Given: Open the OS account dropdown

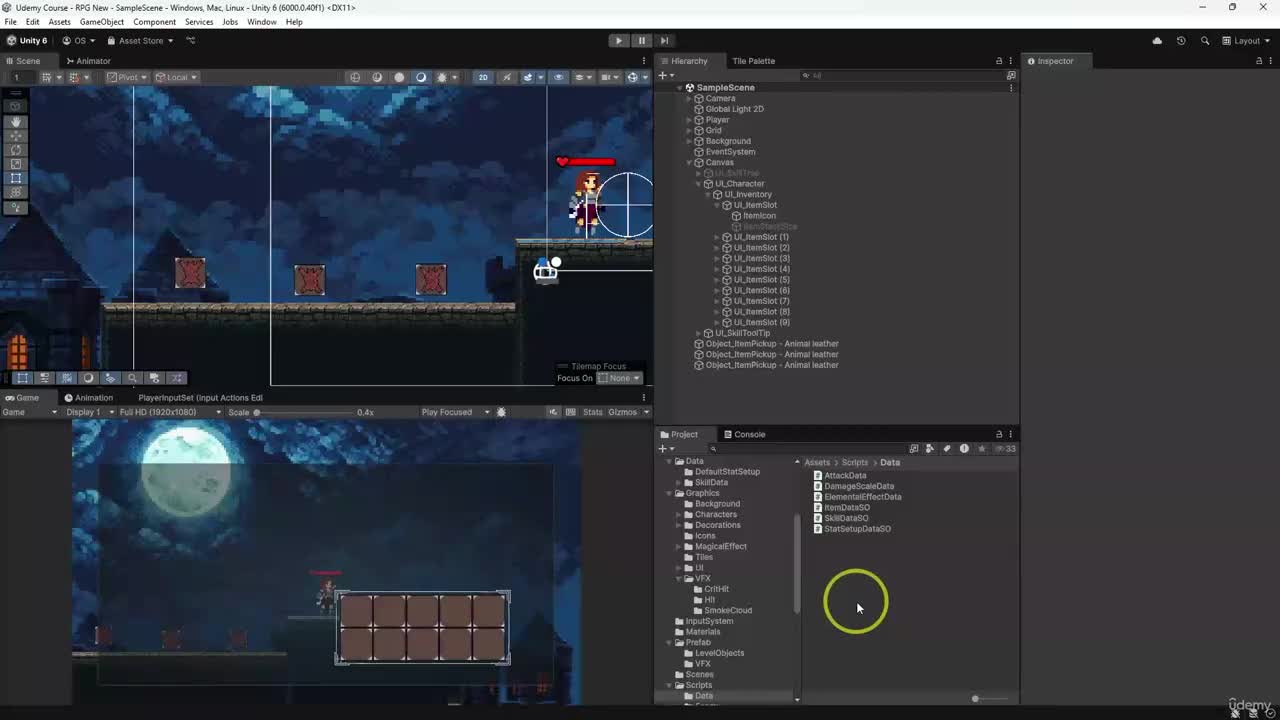Looking at the screenshot, I should [79, 41].
